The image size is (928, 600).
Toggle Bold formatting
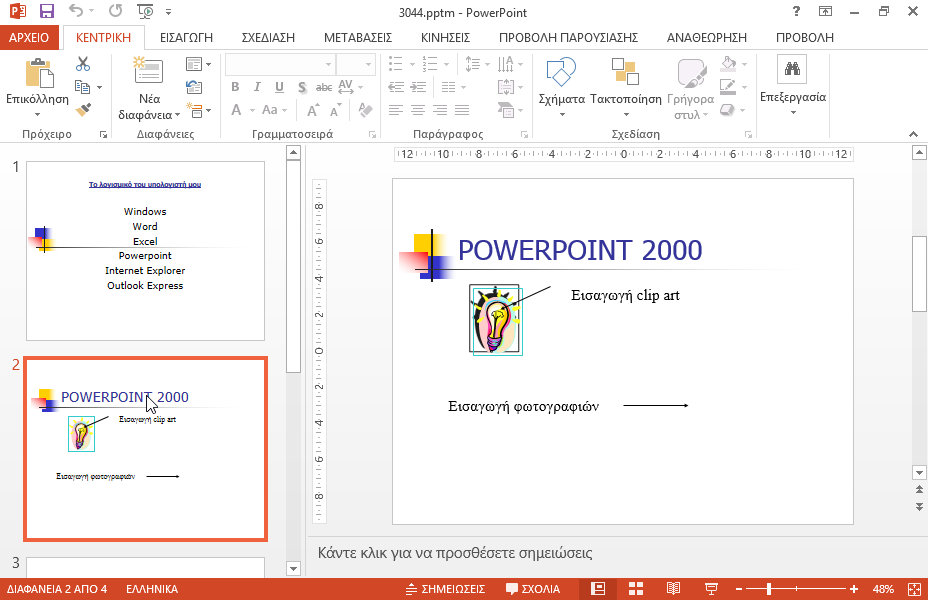[x=235, y=87]
